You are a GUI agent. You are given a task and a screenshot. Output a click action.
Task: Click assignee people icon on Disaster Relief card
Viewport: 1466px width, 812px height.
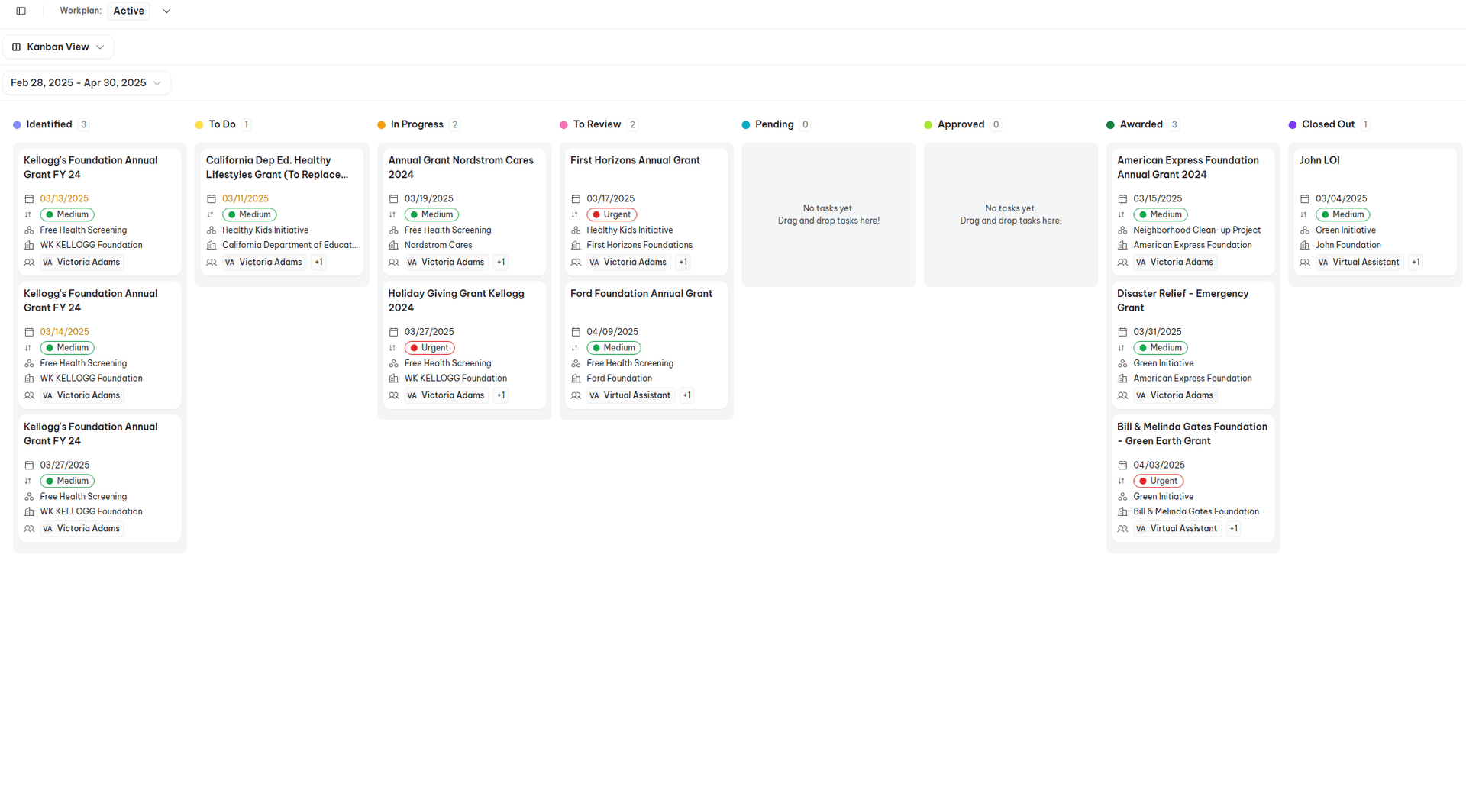[1122, 396]
